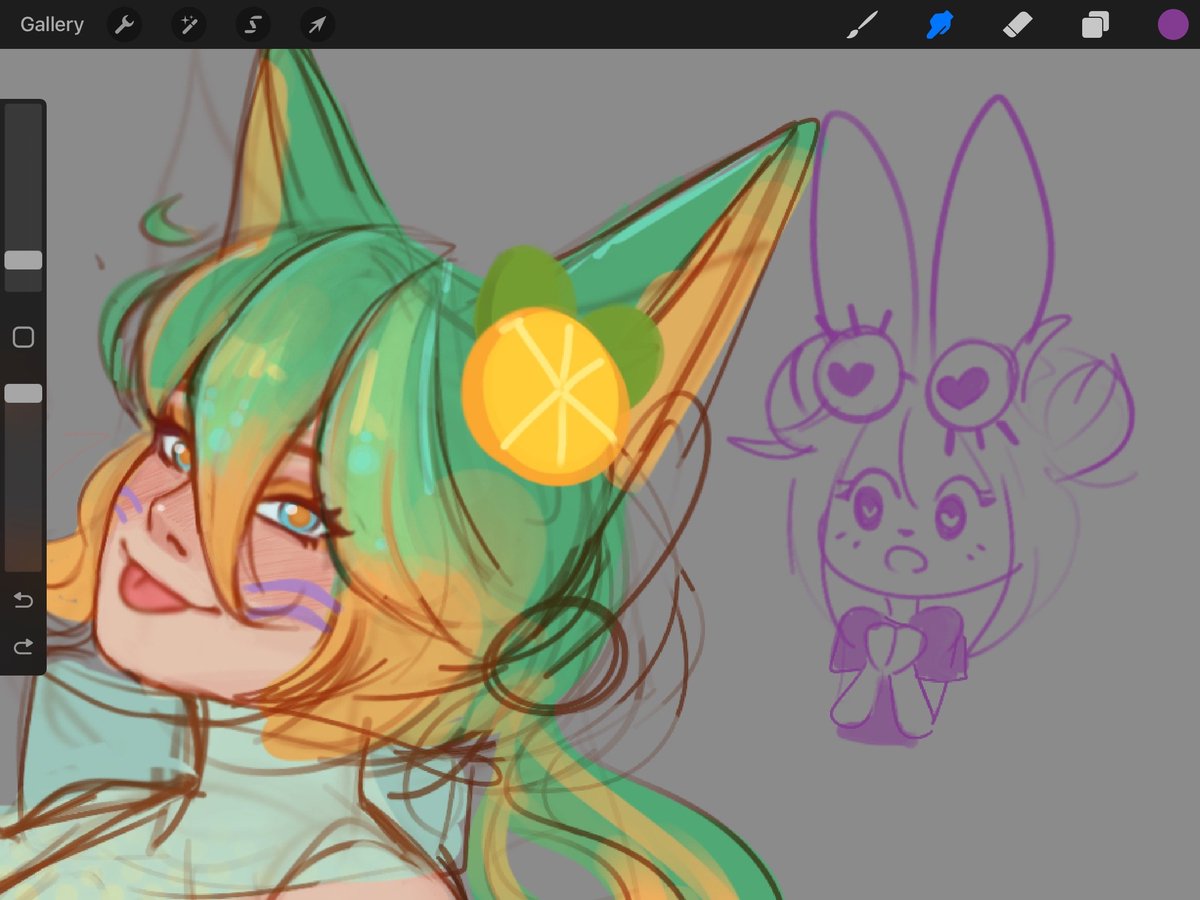Expand the layers stack panel
1200x900 pixels.
click(1094, 24)
